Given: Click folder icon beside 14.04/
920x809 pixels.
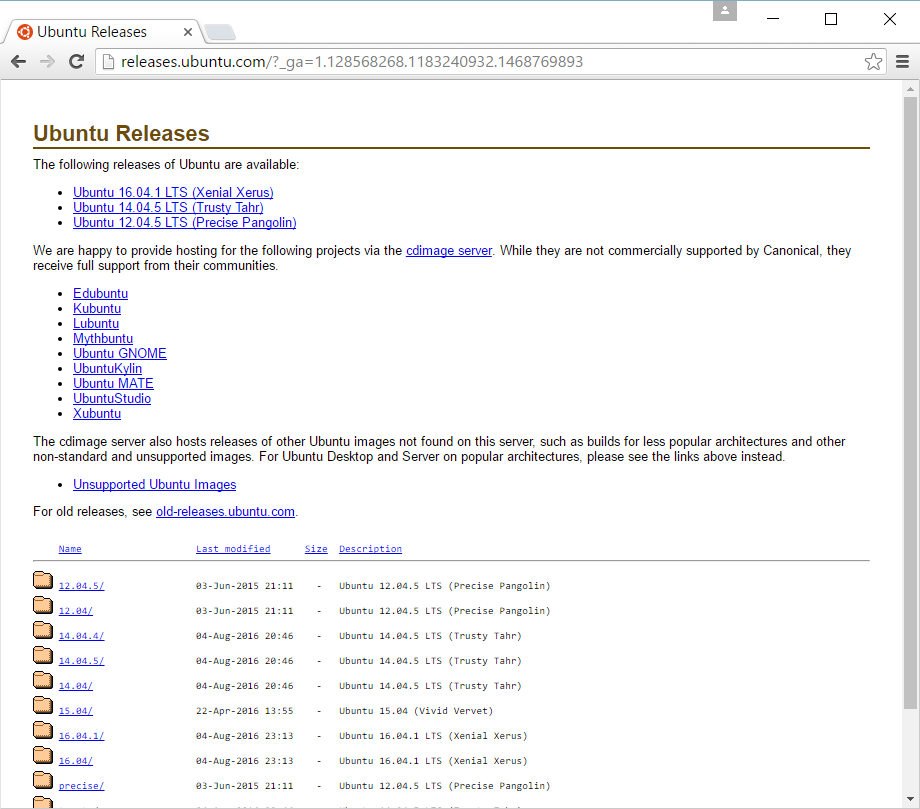Looking at the screenshot, I should [x=43, y=680].
